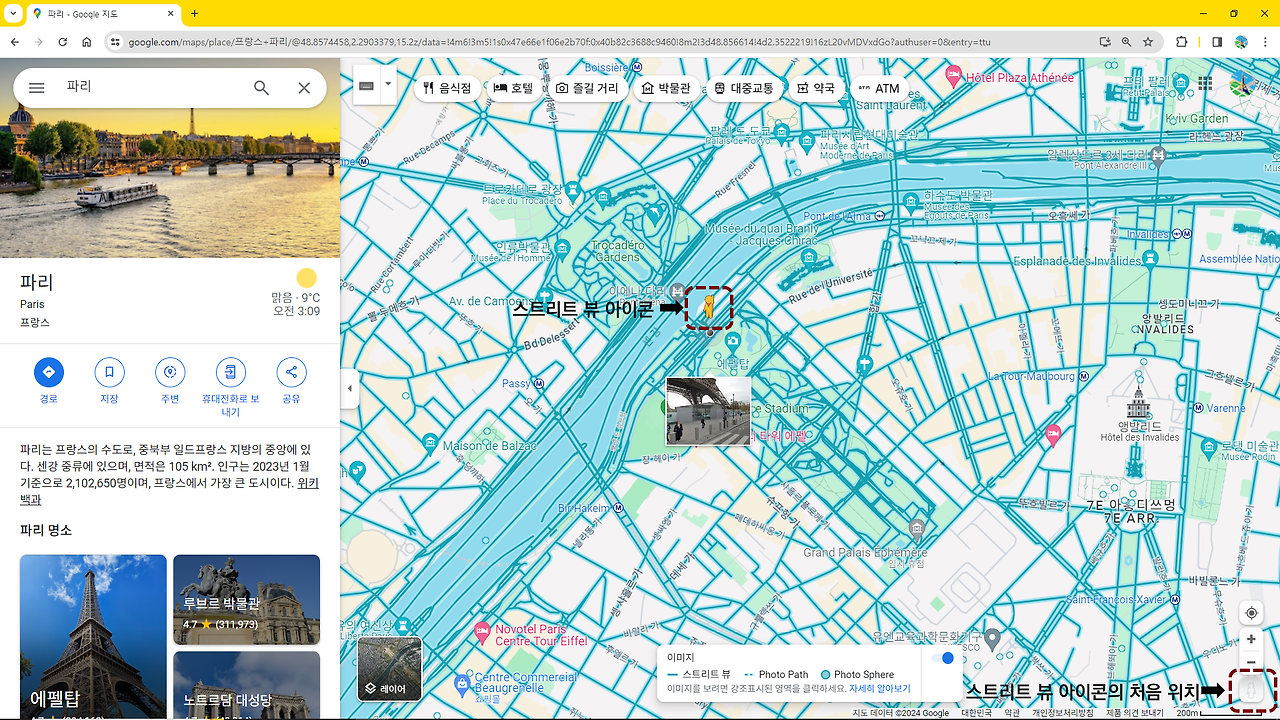Filter by 호텔 hotels chip
Screen dimensions: 1280x720
click(513, 88)
